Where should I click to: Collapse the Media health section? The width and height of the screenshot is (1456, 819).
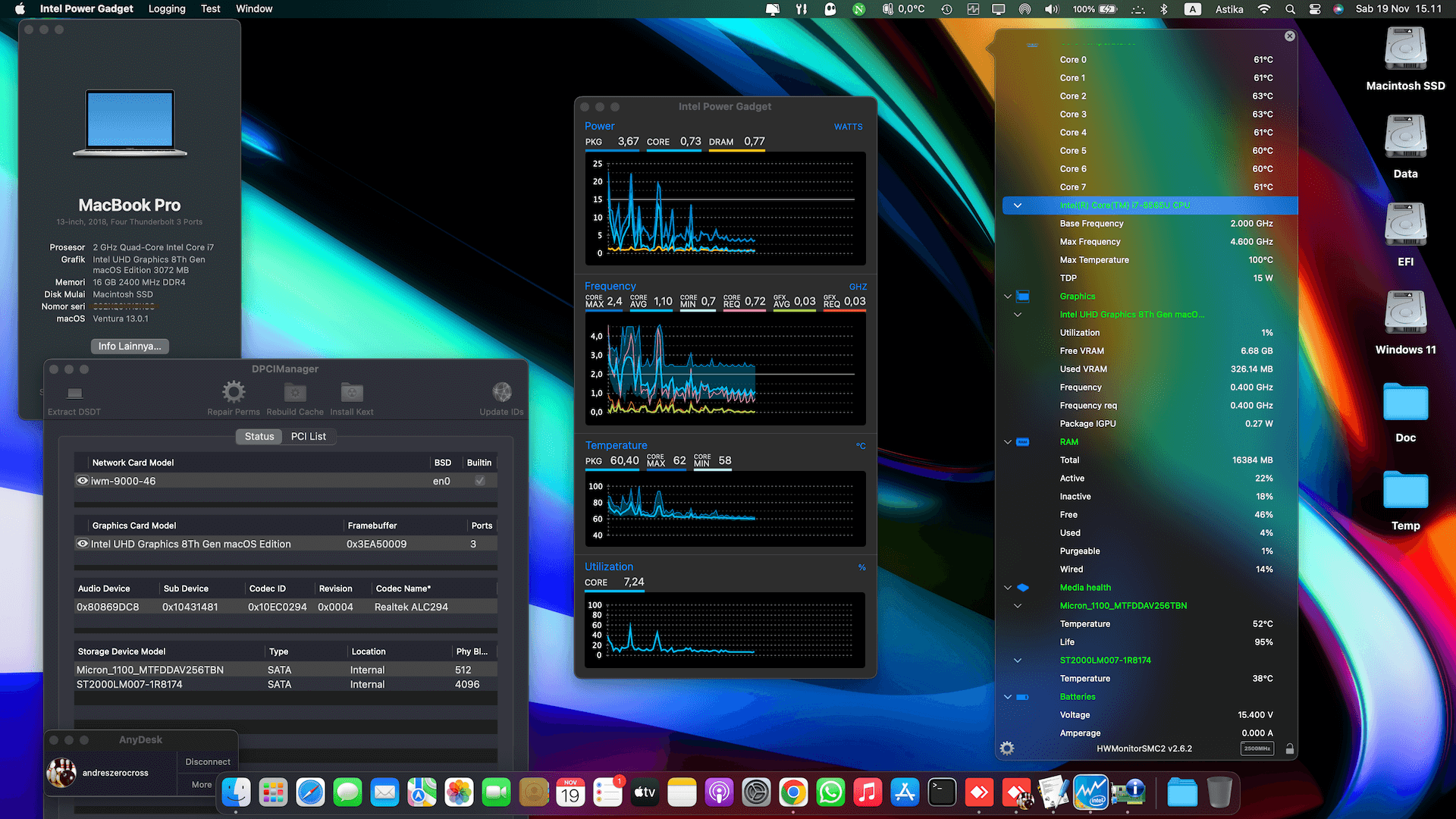(1008, 588)
